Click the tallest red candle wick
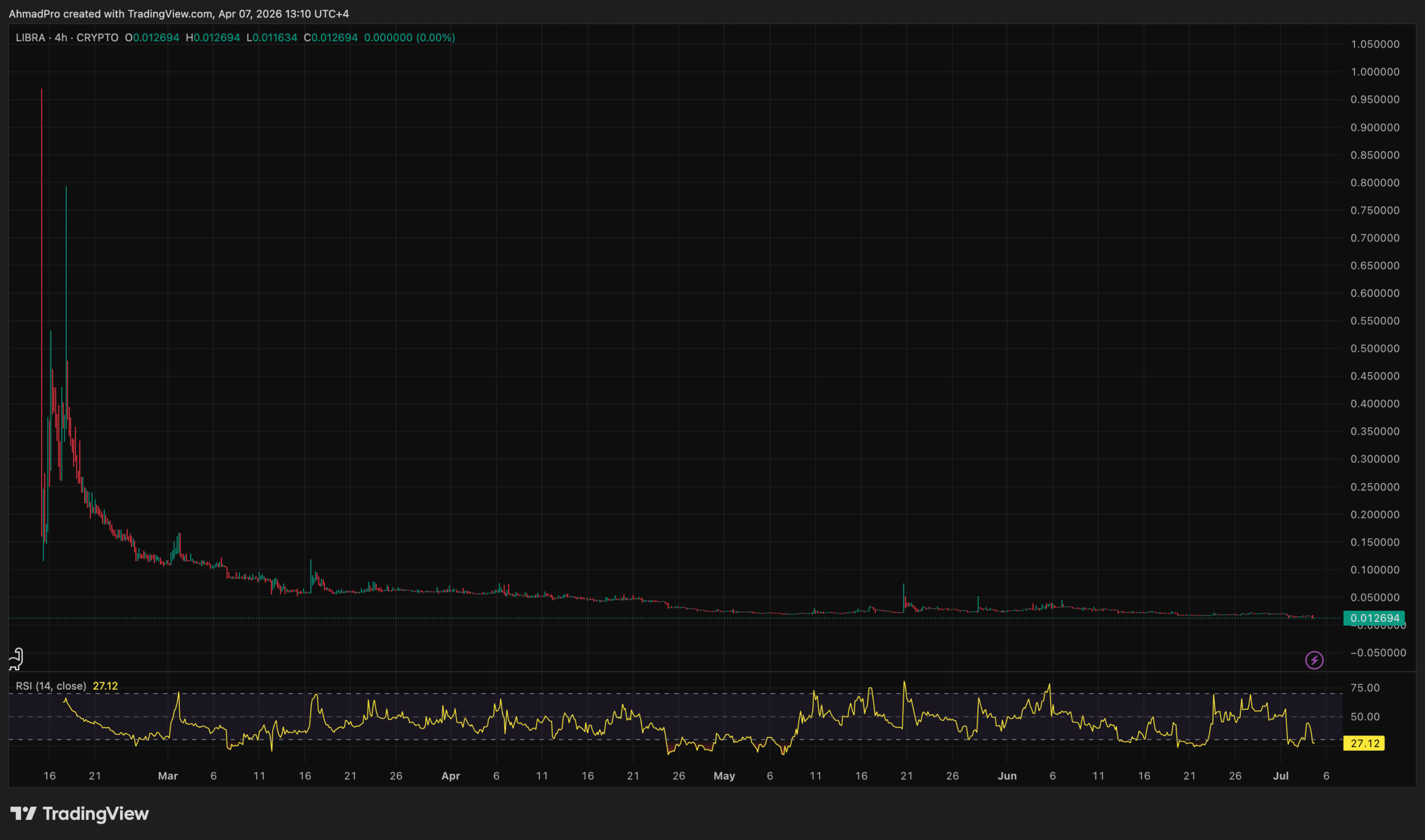This screenshot has width=1425, height=840. click(x=41, y=170)
